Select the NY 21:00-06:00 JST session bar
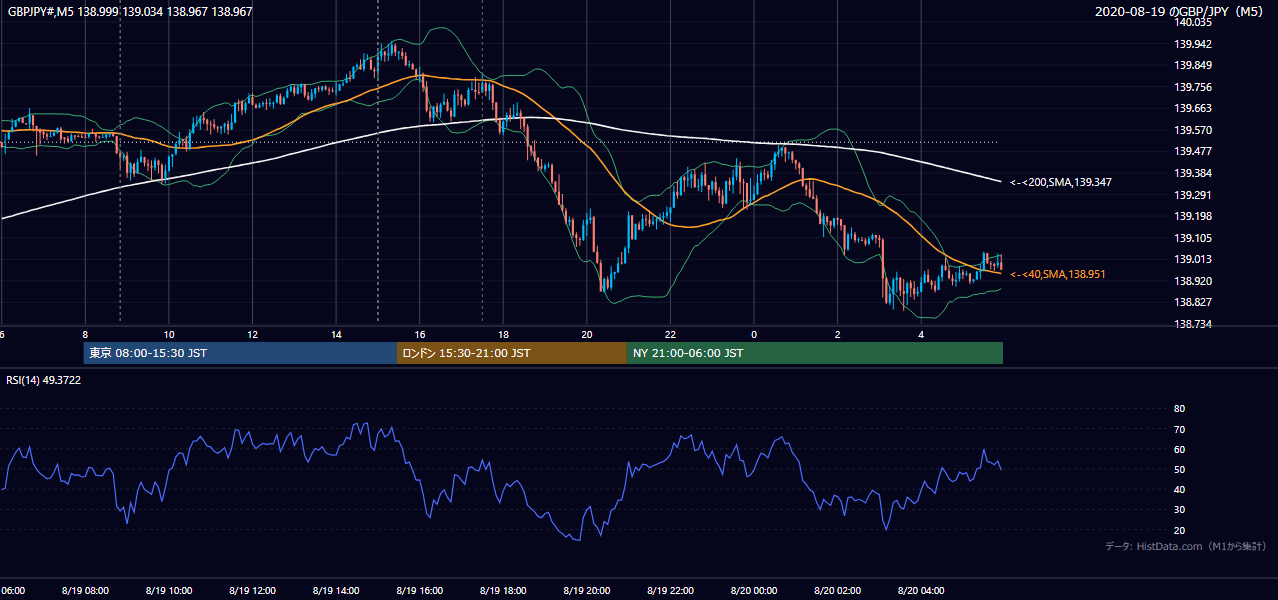Image resolution: width=1278 pixels, height=600 pixels. pyautogui.click(x=814, y=353)
